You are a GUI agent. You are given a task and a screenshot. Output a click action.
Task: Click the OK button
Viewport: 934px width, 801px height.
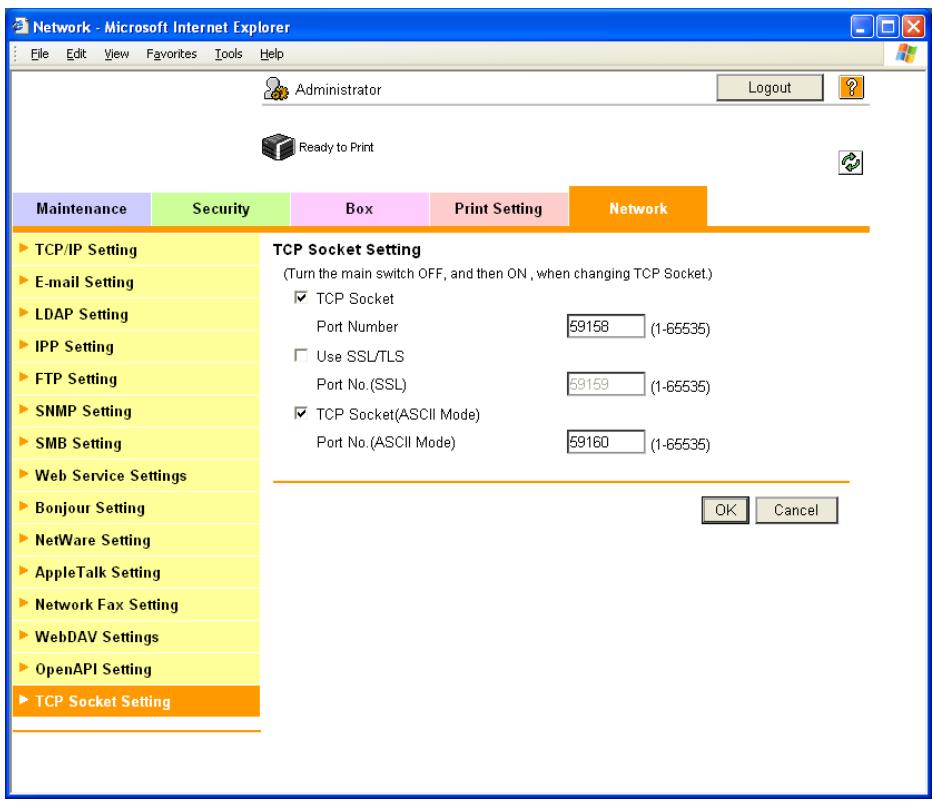(725, 510)
